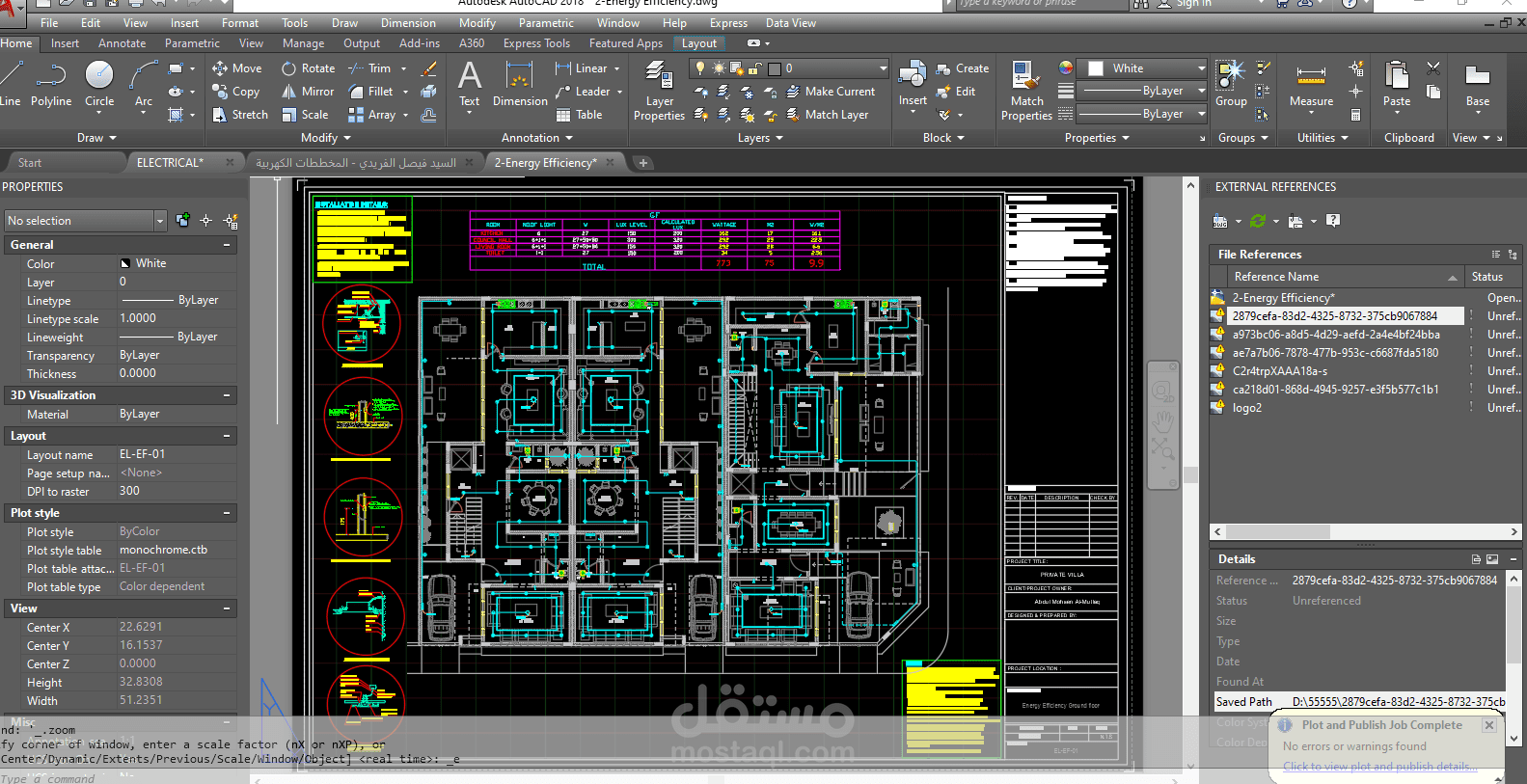This screenshot has width=1527, height=784.
Task: Choose the Rectangle tool in Draw panel
Action: click(176, 69)
